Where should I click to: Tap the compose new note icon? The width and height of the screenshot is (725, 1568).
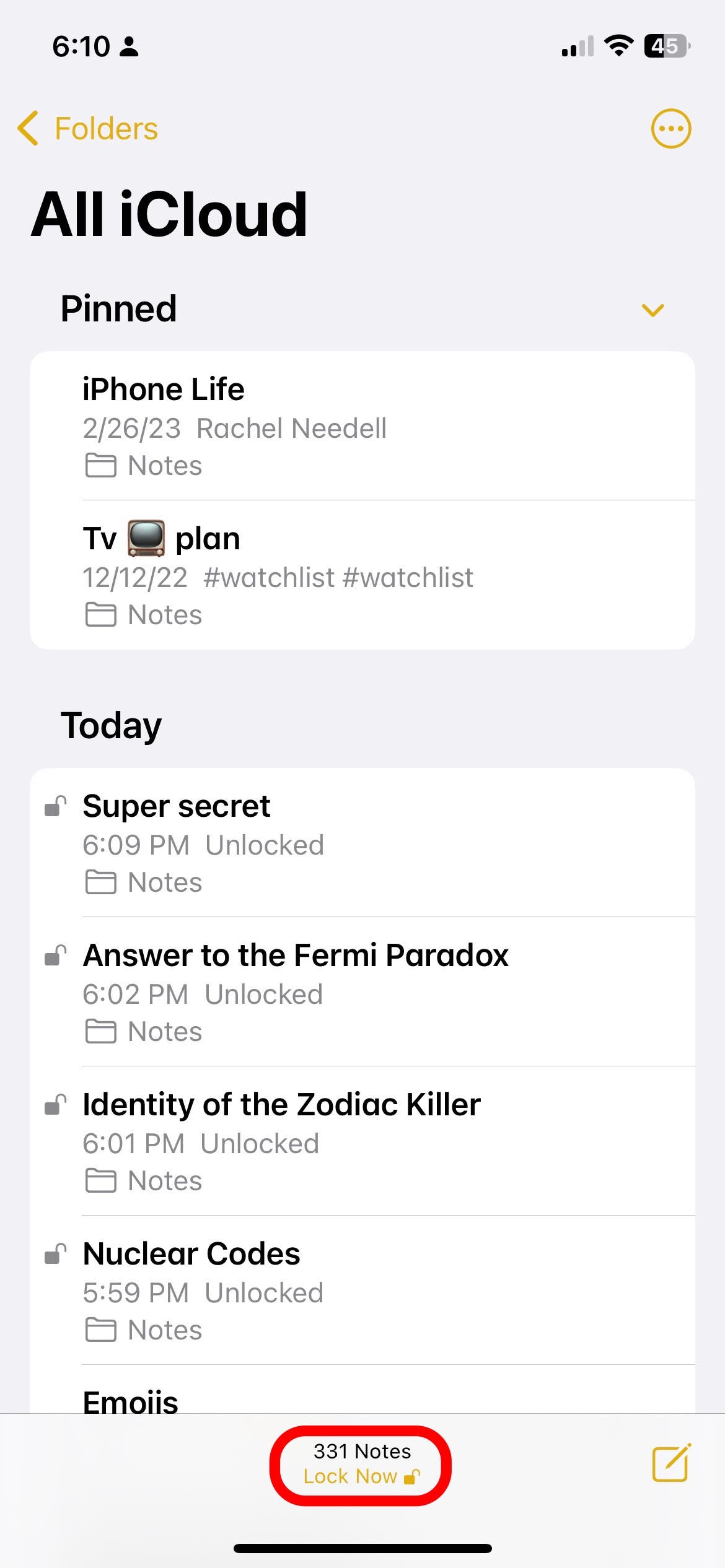click(x=671, y=1463)
